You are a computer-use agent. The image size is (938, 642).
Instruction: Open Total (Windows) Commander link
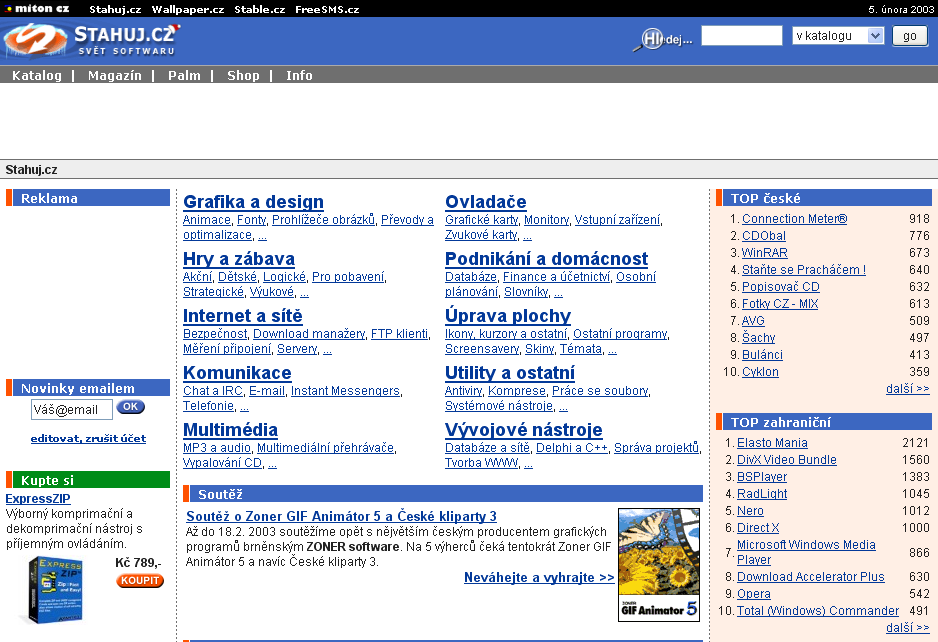pos(818,611)
